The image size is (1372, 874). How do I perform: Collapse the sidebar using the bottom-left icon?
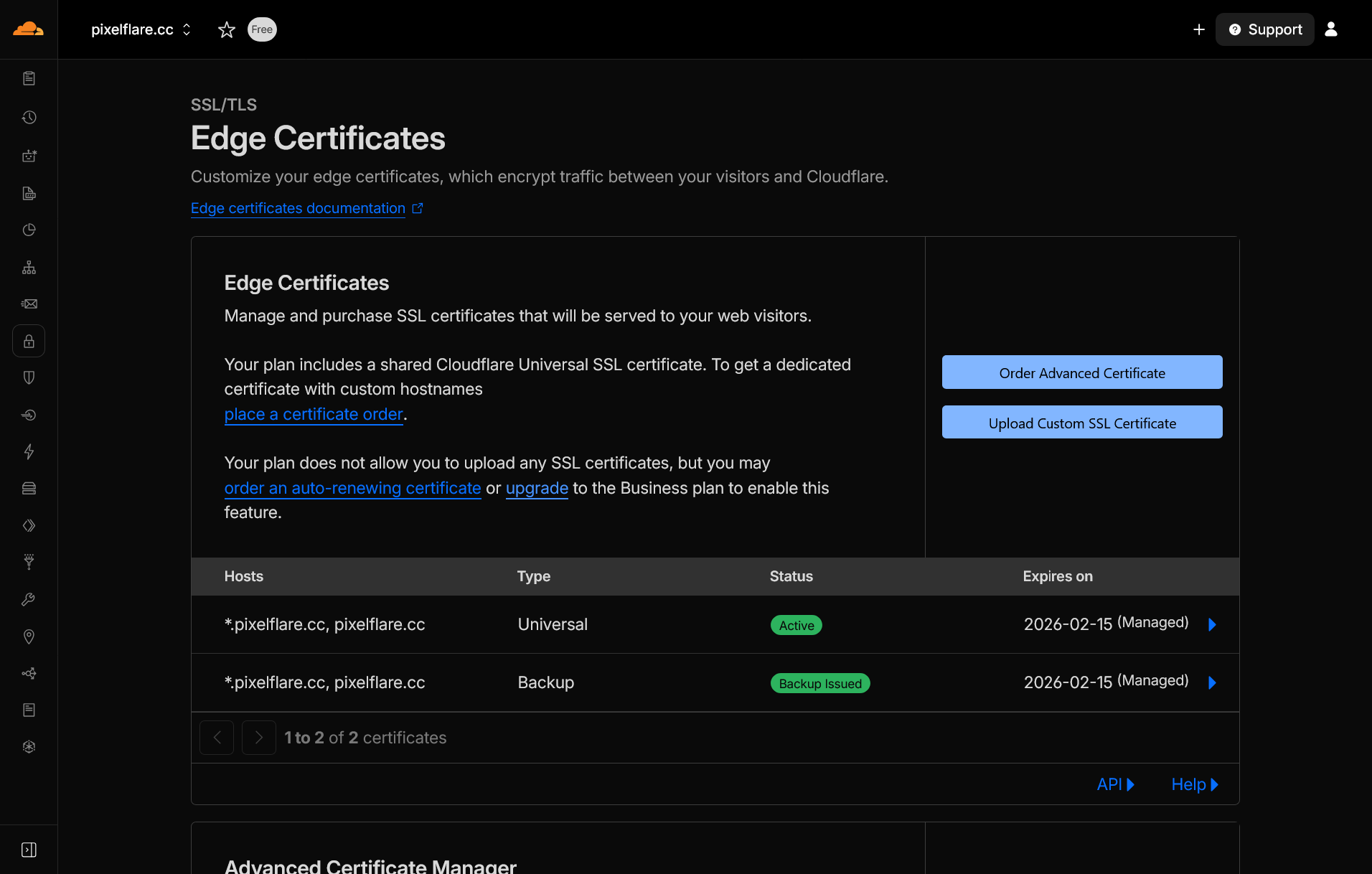(x=29, y=849)
